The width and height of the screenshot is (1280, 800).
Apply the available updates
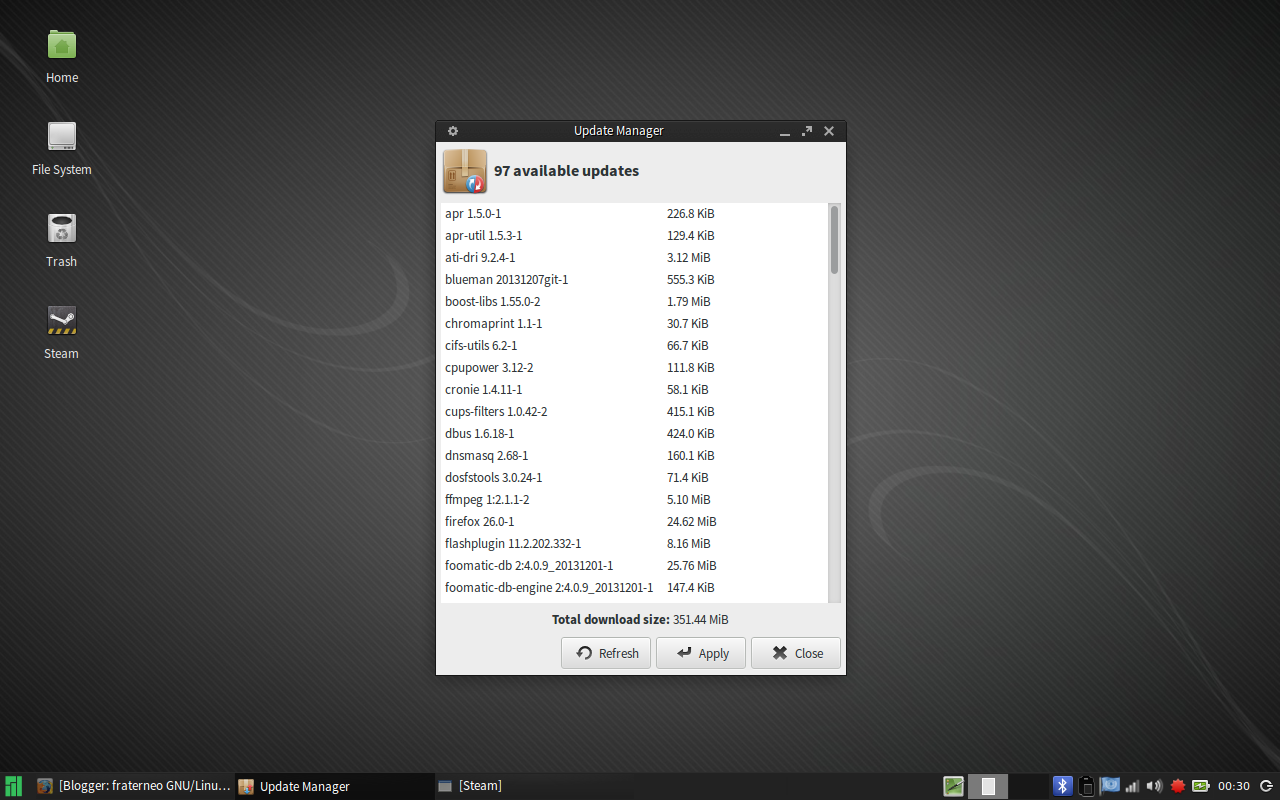pyautogui.click(x=700, y=653)
